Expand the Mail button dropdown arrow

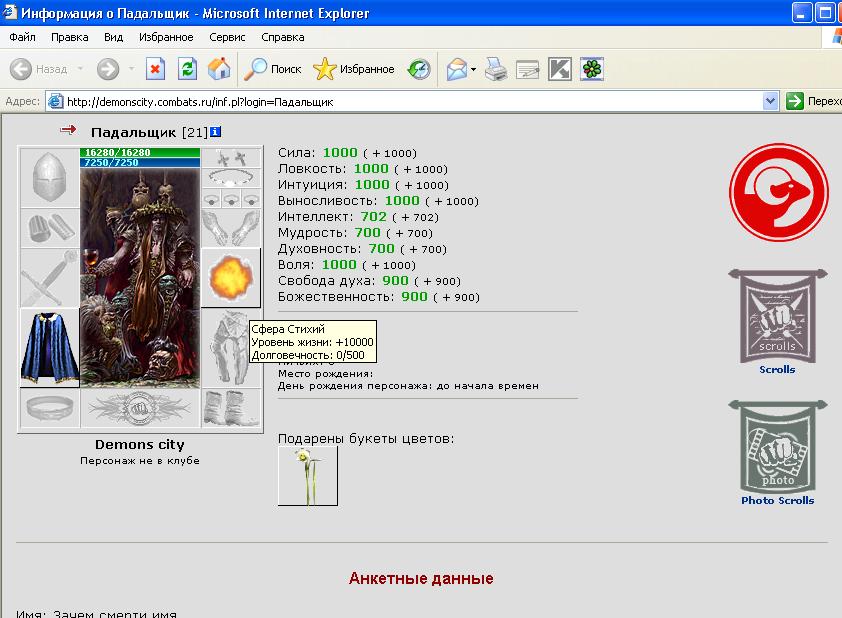(473, 69)
